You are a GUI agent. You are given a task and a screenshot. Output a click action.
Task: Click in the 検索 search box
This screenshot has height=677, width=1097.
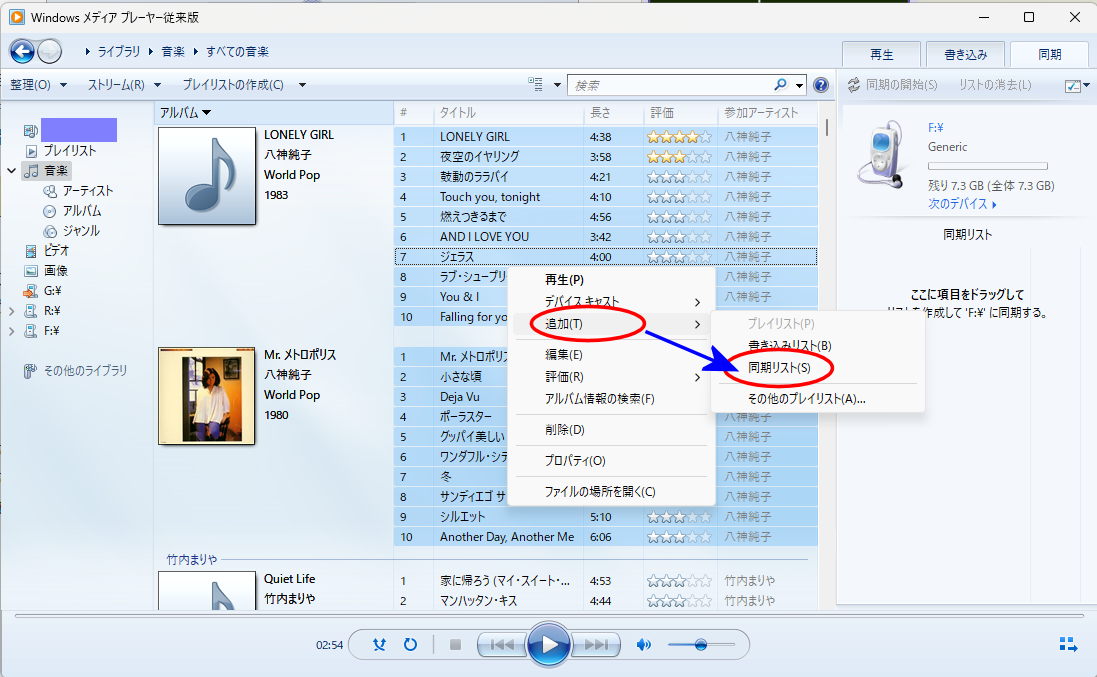(672, 85)
